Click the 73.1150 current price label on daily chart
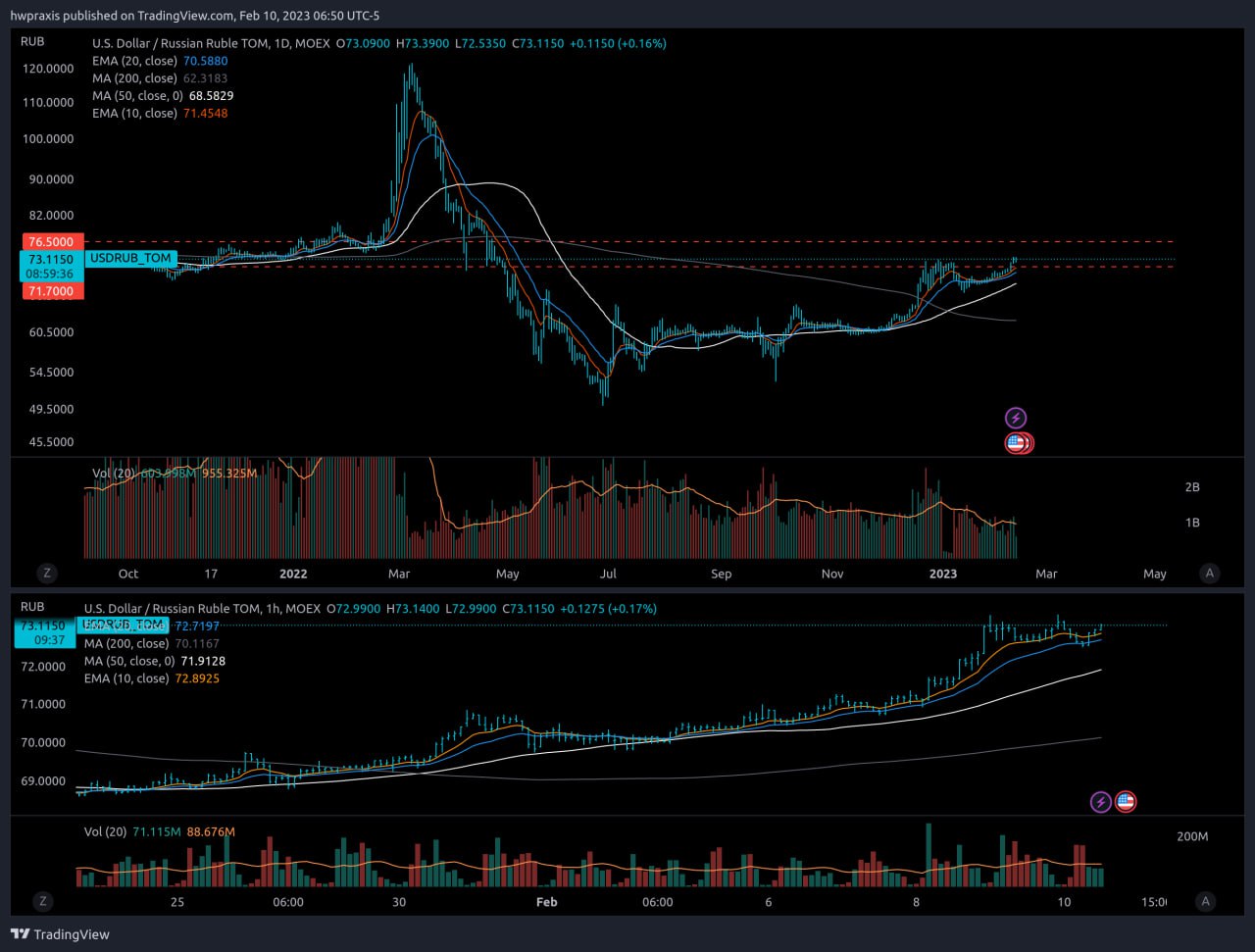 pyautogui.click(x=52, y=260)
